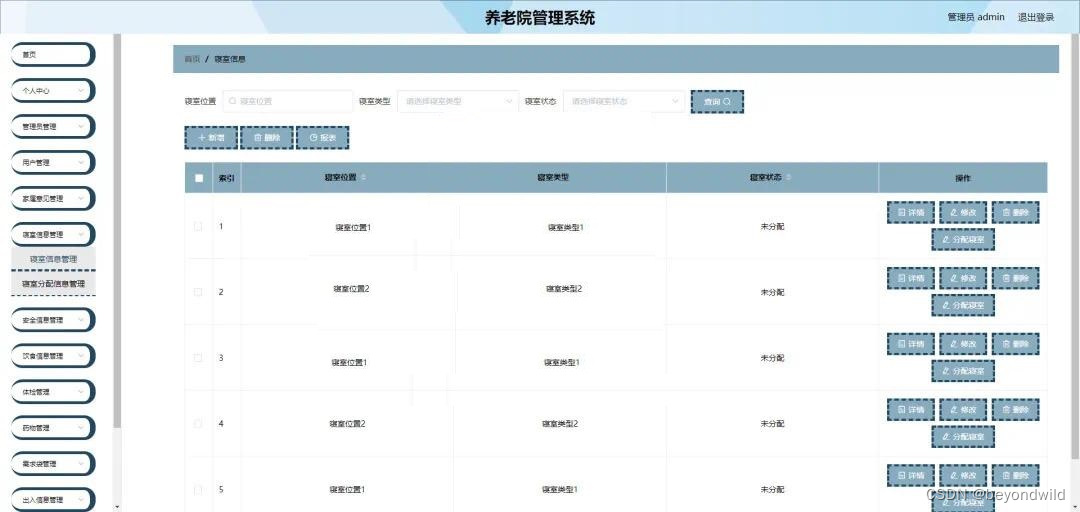Screen dimensions: 1080x512
Task: Check the checkbox for row 4
Action: point(198,424)
